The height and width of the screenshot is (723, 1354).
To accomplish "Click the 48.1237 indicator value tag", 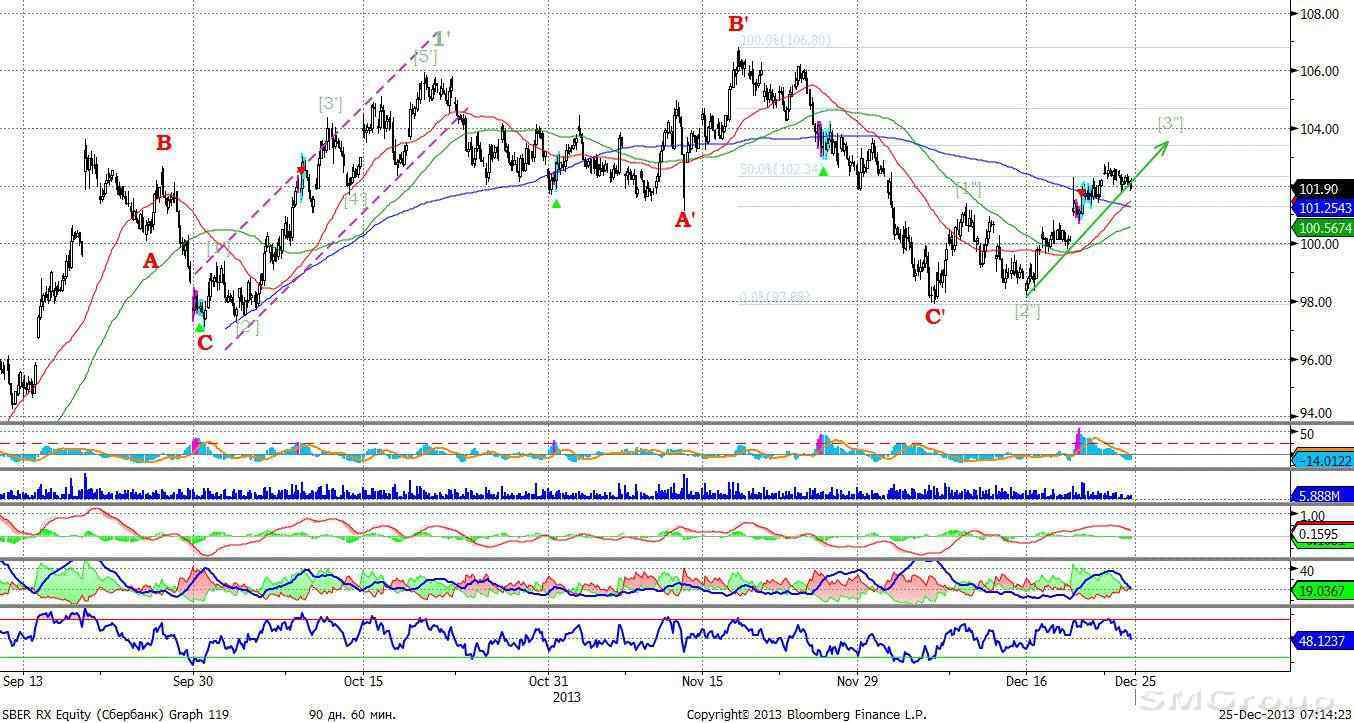I will pyautogui.click(x=1321, y=640).
